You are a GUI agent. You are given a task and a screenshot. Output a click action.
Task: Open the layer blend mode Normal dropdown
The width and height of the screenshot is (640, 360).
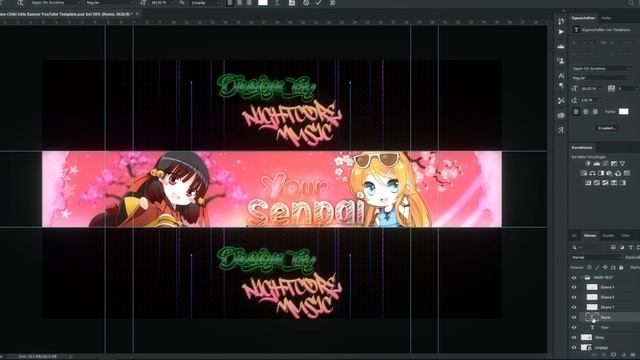[596, 258]
